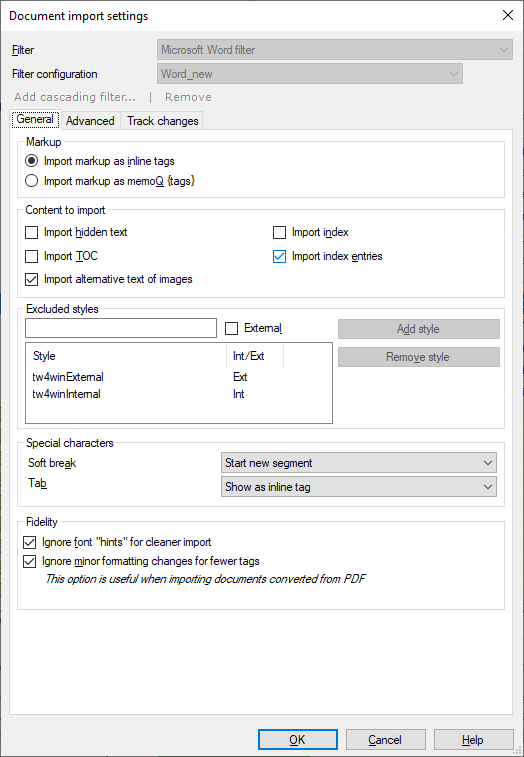The height and width of the screenshot is (757, 524).
Task: Click Add cascading filter link
Action: coord(75,97)
